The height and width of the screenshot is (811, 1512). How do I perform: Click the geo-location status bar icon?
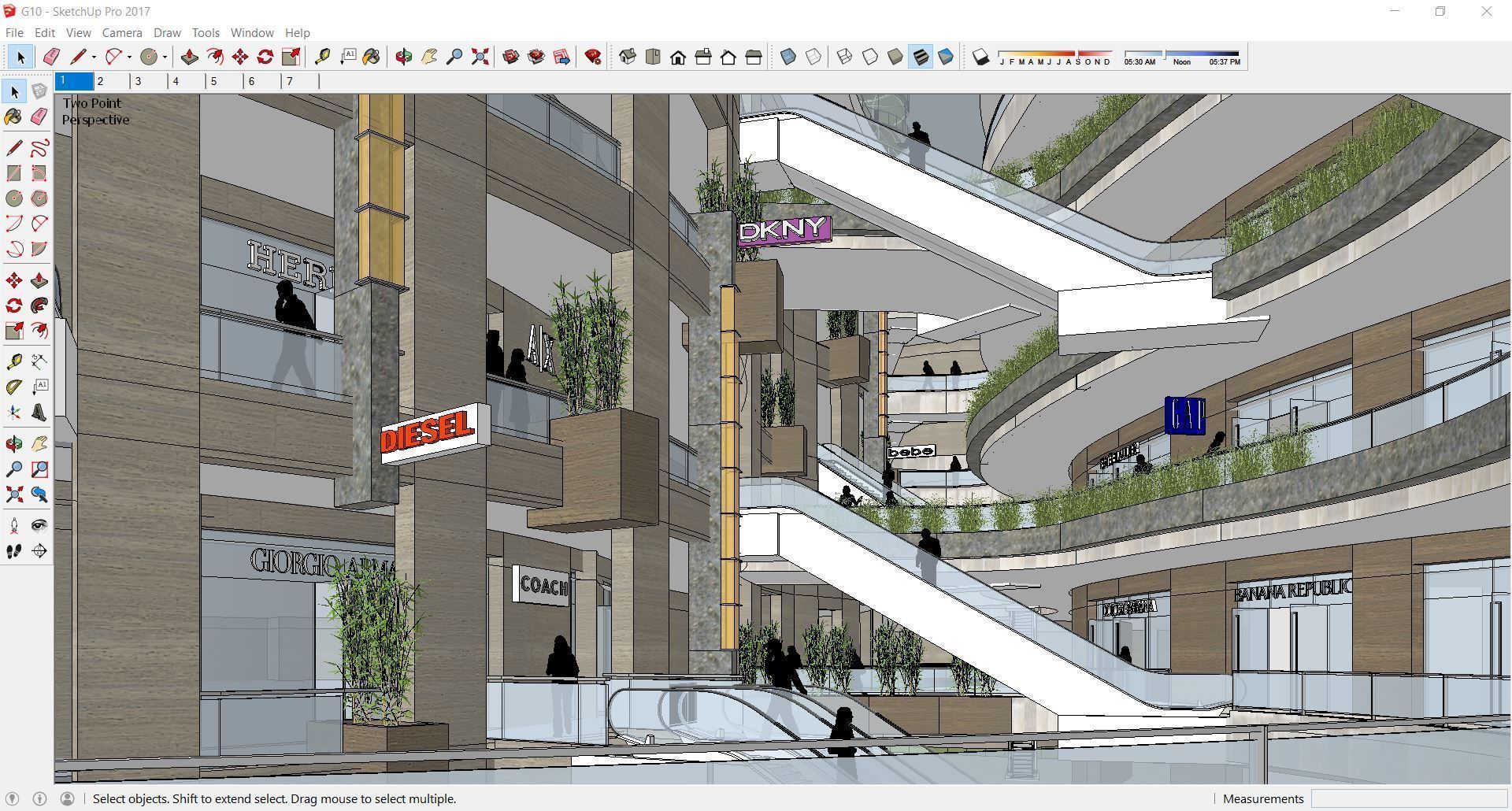[13, 798]
